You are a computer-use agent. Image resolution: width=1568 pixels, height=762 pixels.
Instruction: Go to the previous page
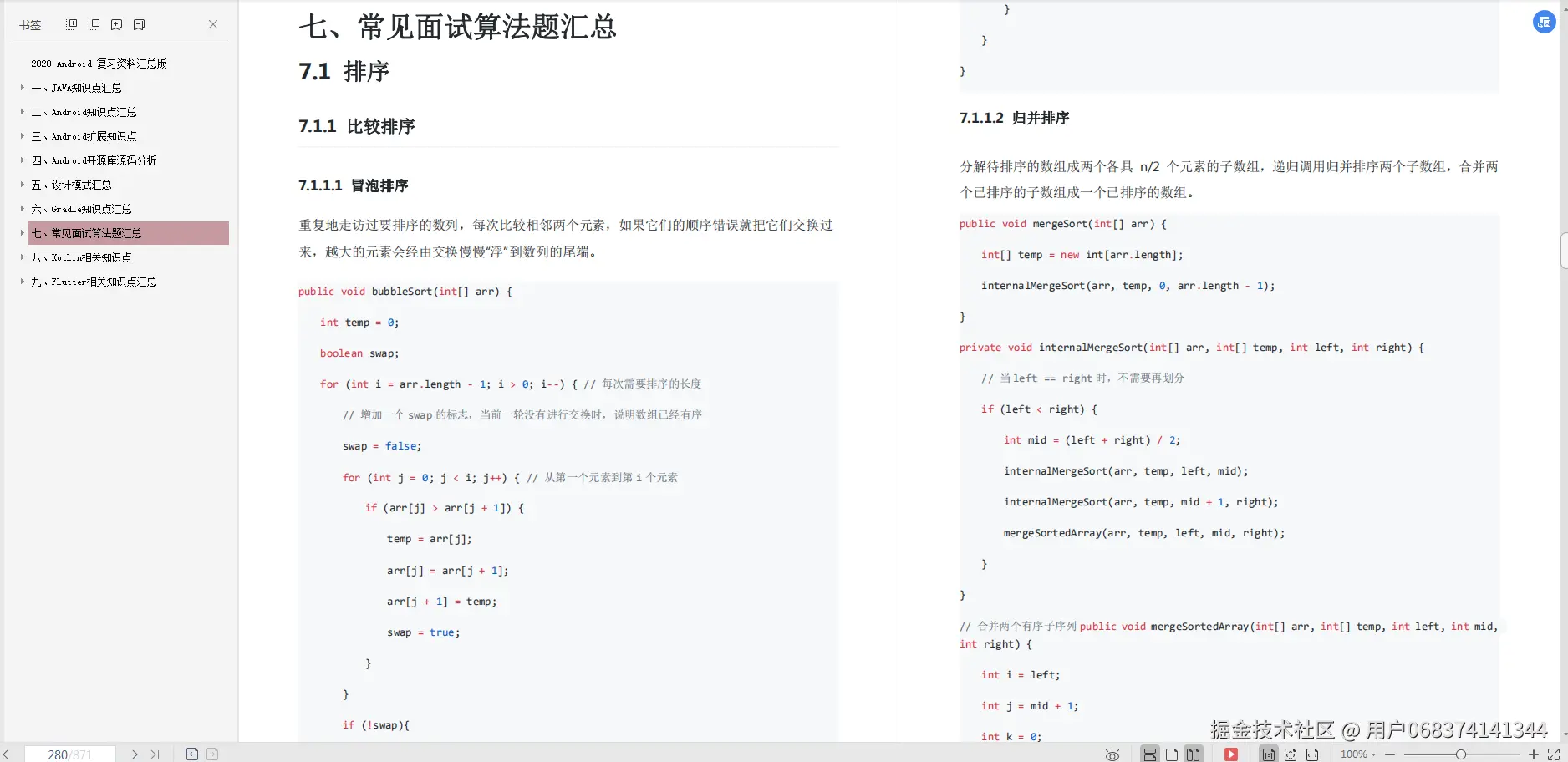tap(7, 754)
